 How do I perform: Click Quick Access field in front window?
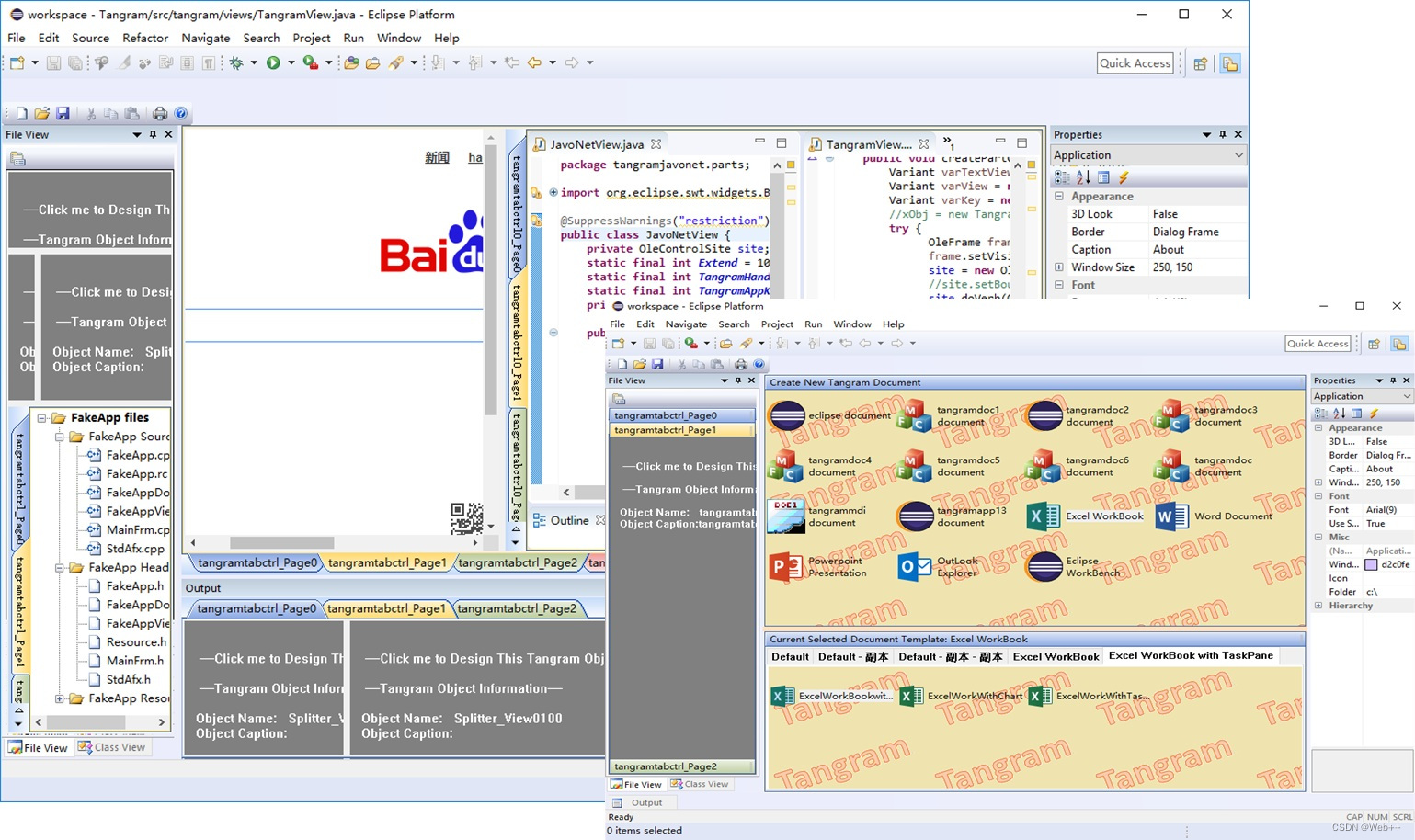(x=1318, y=344)
